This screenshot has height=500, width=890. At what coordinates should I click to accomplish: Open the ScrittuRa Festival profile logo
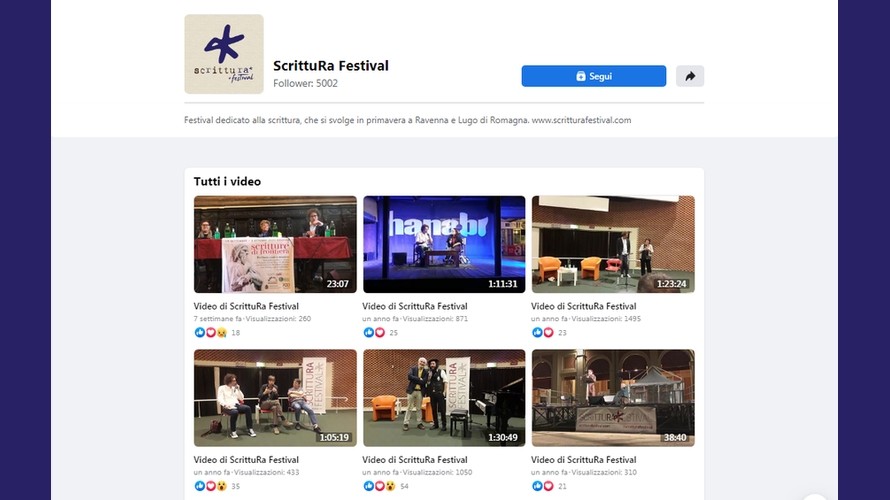[x=224, y=54]
